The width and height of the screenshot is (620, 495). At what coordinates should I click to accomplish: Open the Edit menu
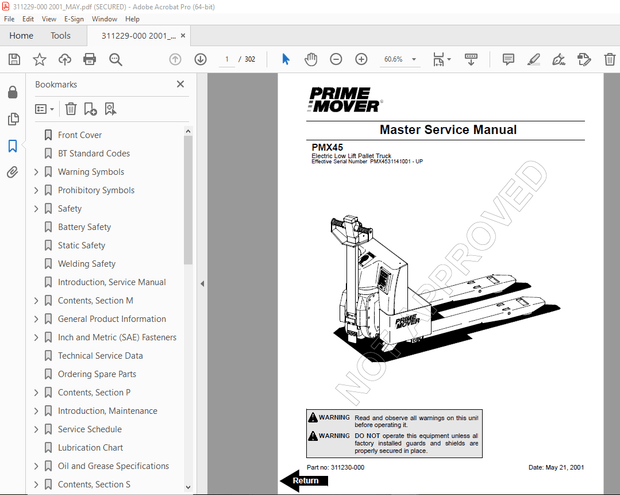(28, 19)
